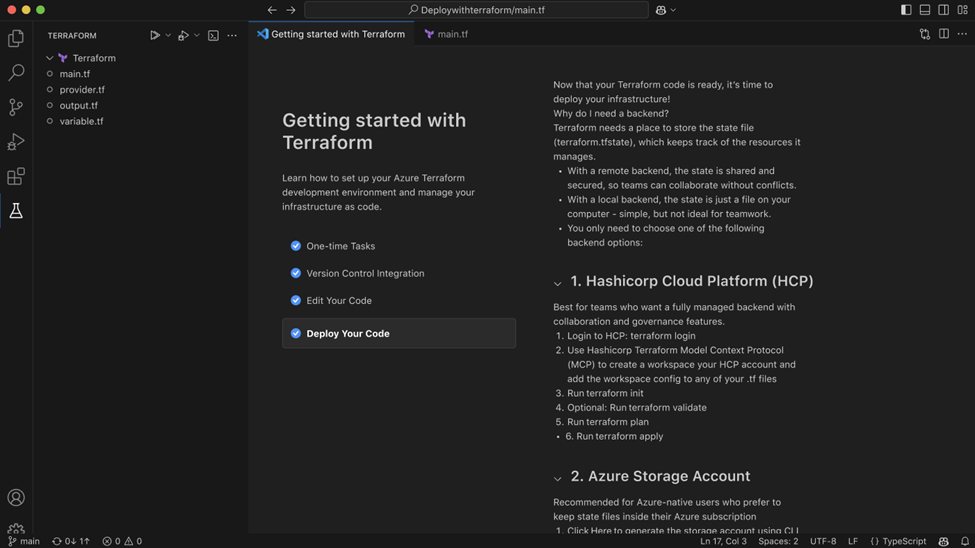Switch to the Getting started with Terraform tab
This screenshot has width=975, height=548.
coord(331,34)
